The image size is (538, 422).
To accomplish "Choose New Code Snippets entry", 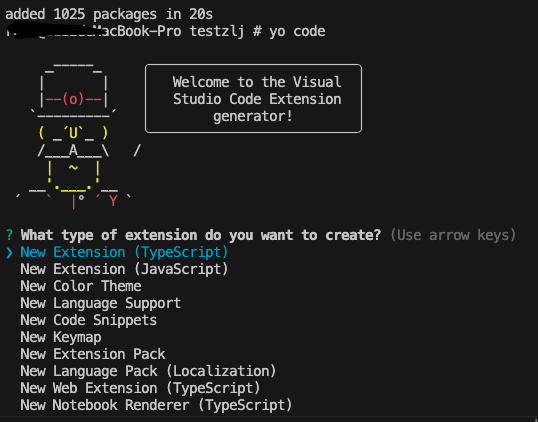I will [x=89, y=320].
